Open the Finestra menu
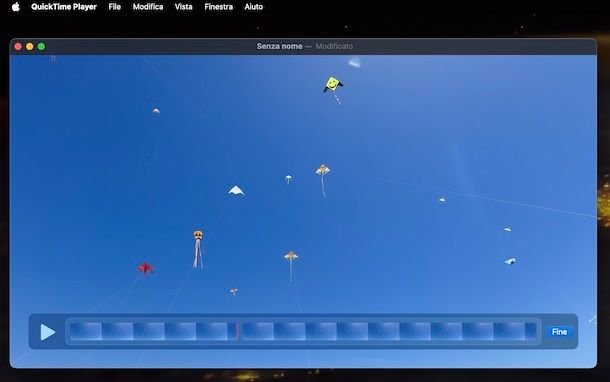 pos(219,7)
